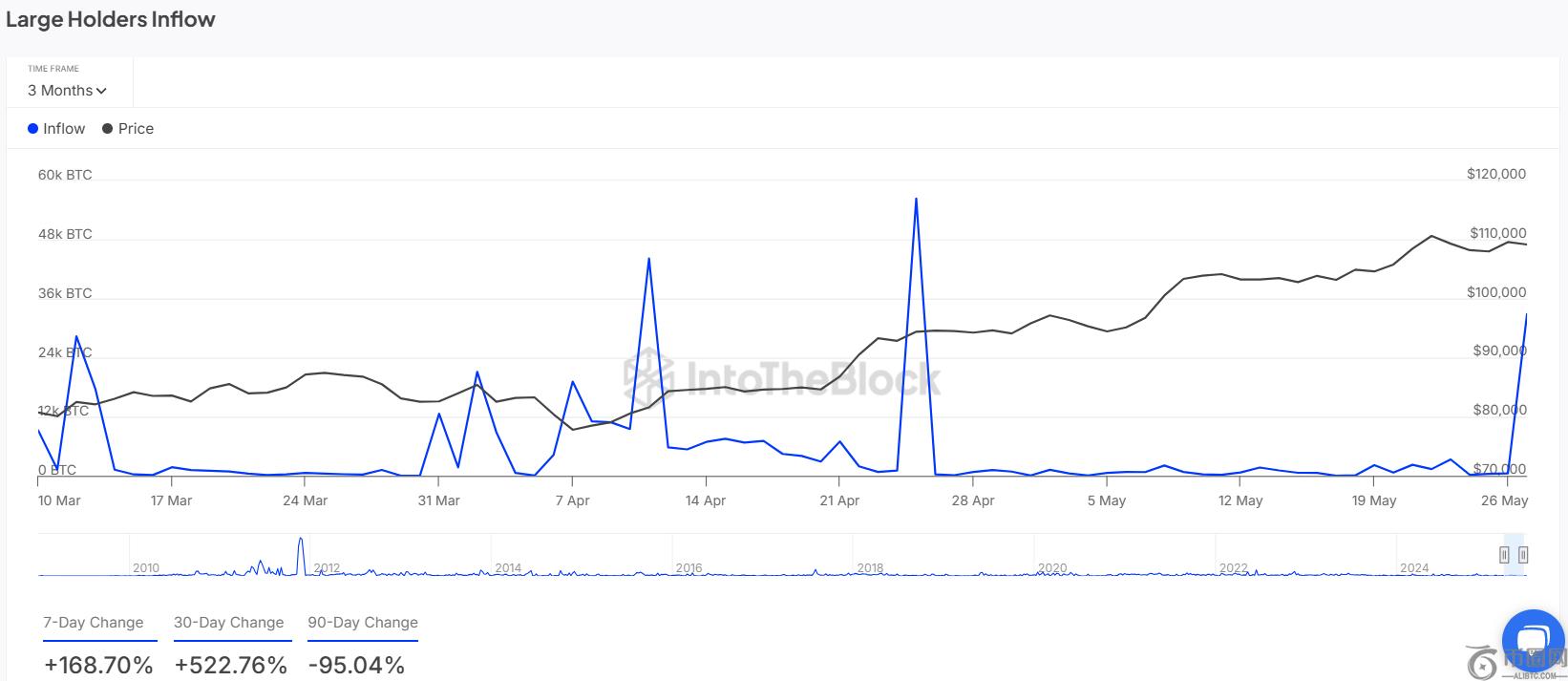This screenshot has width=1568, height=681.
Task: Click the TIME FRAME label
Action: coord(53,69)
